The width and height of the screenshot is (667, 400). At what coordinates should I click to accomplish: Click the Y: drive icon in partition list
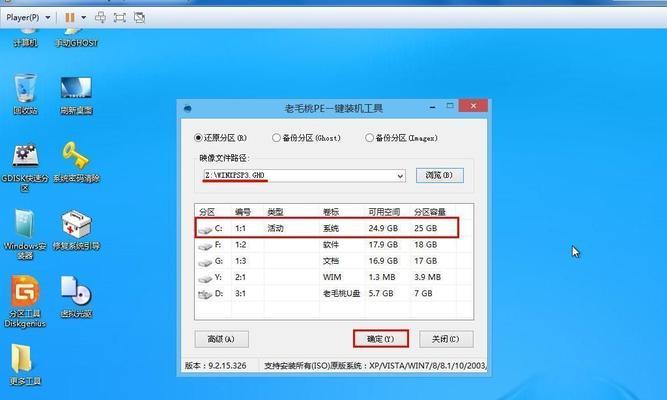point(205,277)
